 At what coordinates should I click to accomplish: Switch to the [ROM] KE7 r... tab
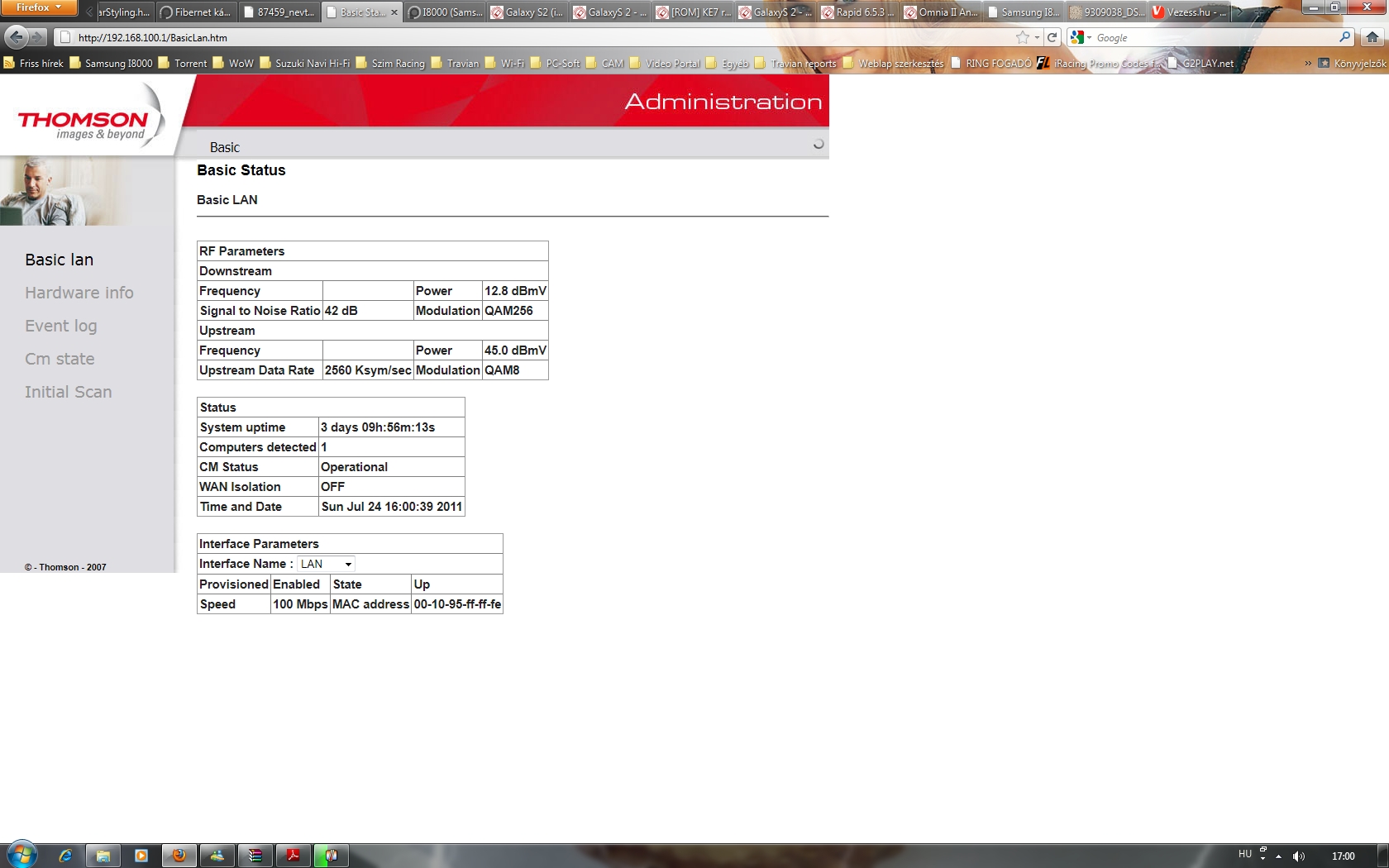click(x=692, y=12)
